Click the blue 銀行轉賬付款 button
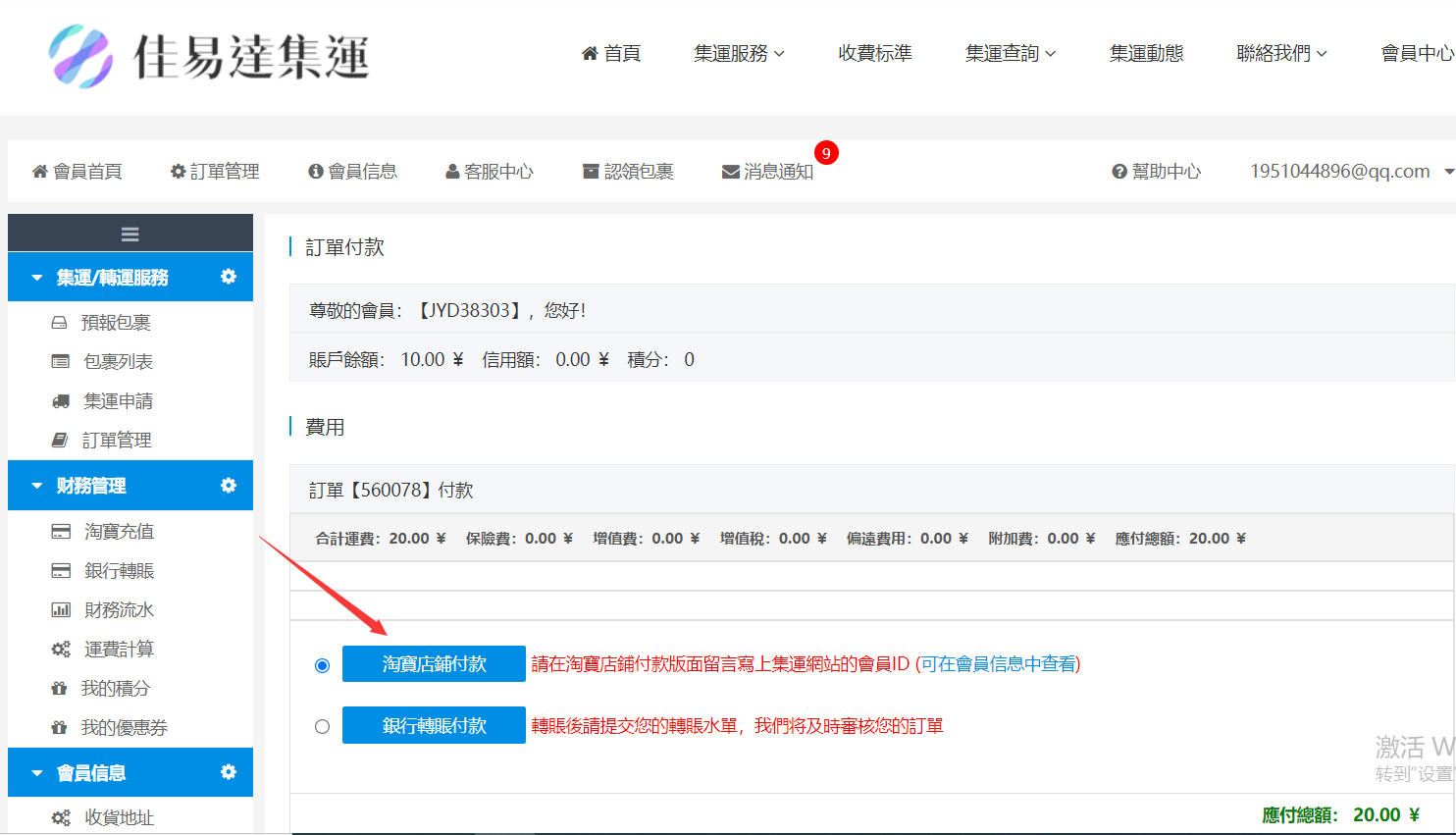1456x835 pixels. point(434,725)
